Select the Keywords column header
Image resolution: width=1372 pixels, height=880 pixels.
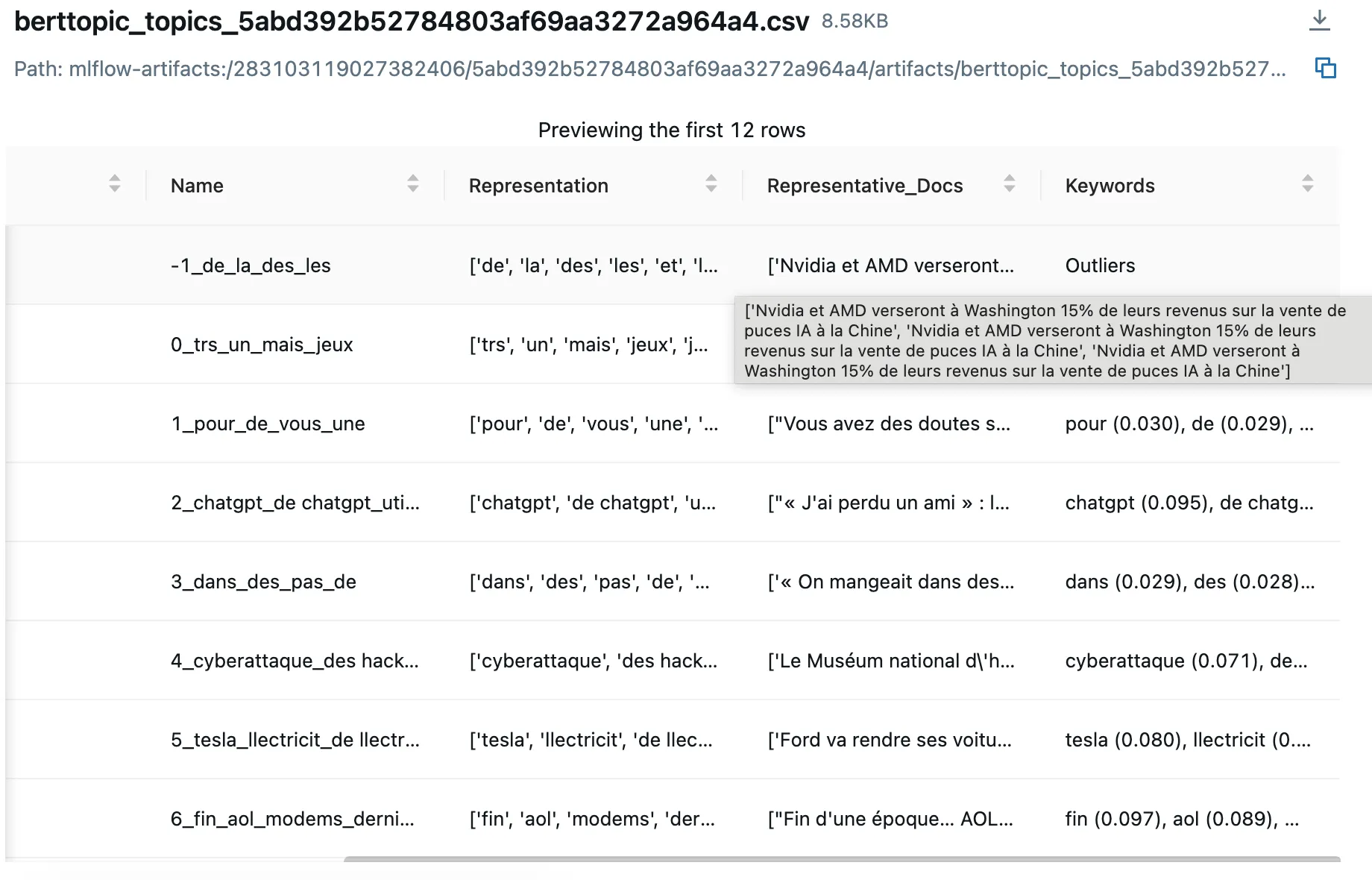pyautogui.click(x=1110, y=185)
